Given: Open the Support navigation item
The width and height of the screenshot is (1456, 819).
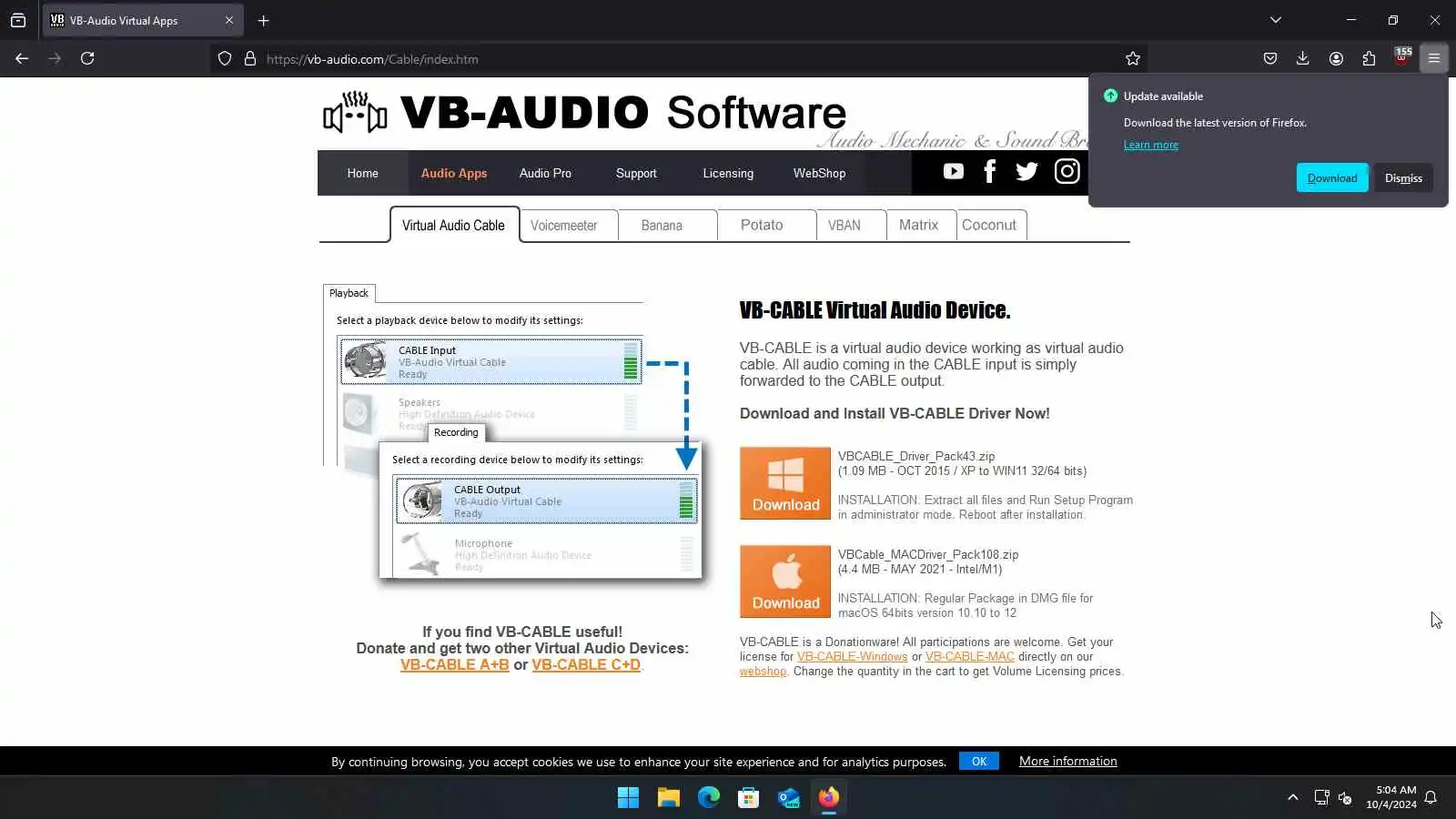Looking at the screenshot, I should tap(636, 173).
